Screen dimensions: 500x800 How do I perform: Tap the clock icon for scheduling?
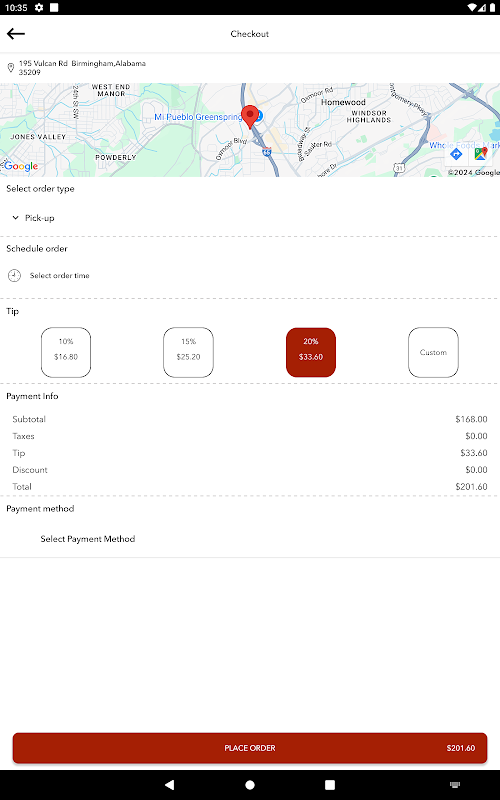[14, 276]
